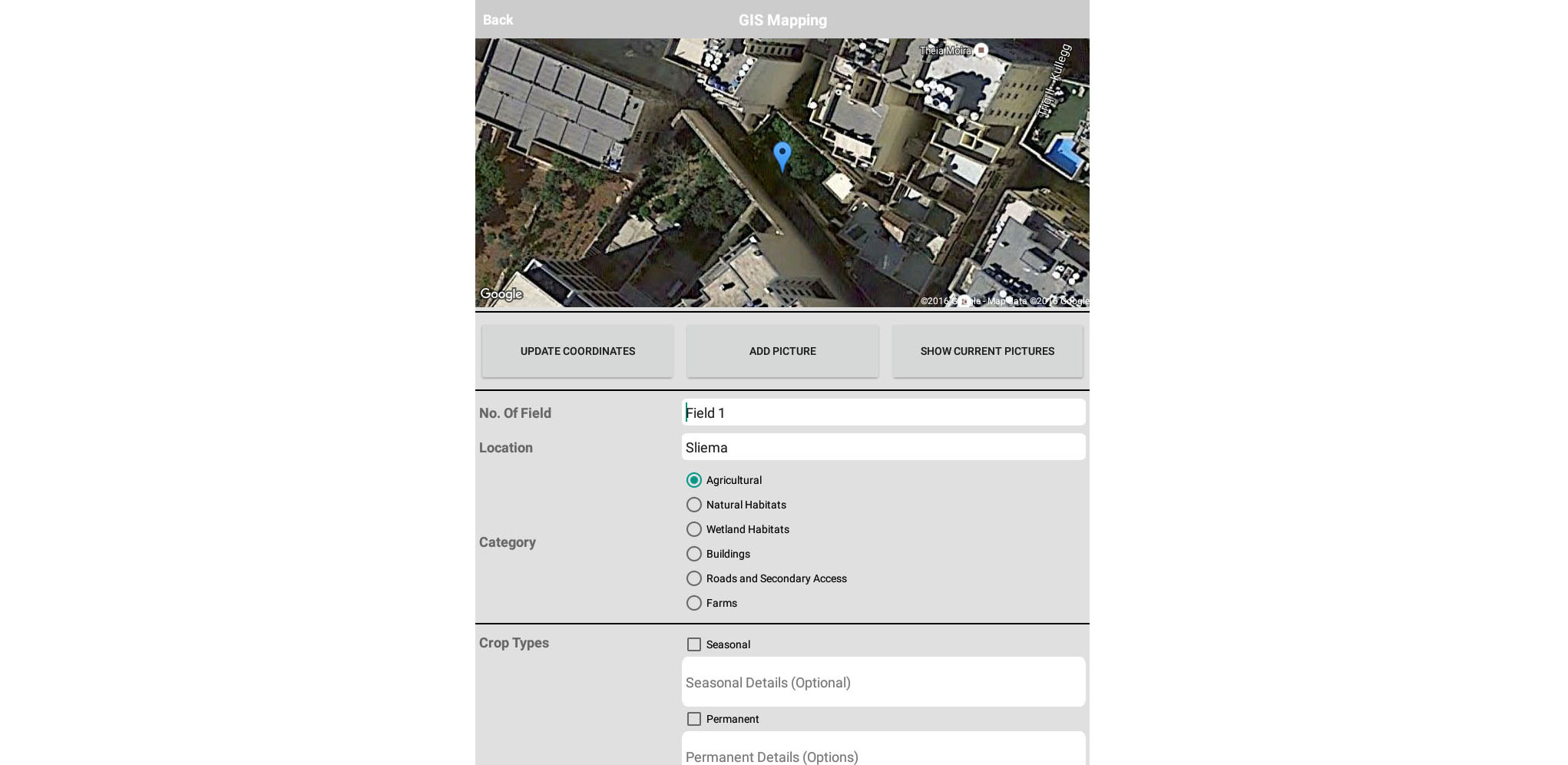Select Roads and Secondary Access option
Image resolution: width=1568 pixels, height=765 pixels.
[694, 578]
